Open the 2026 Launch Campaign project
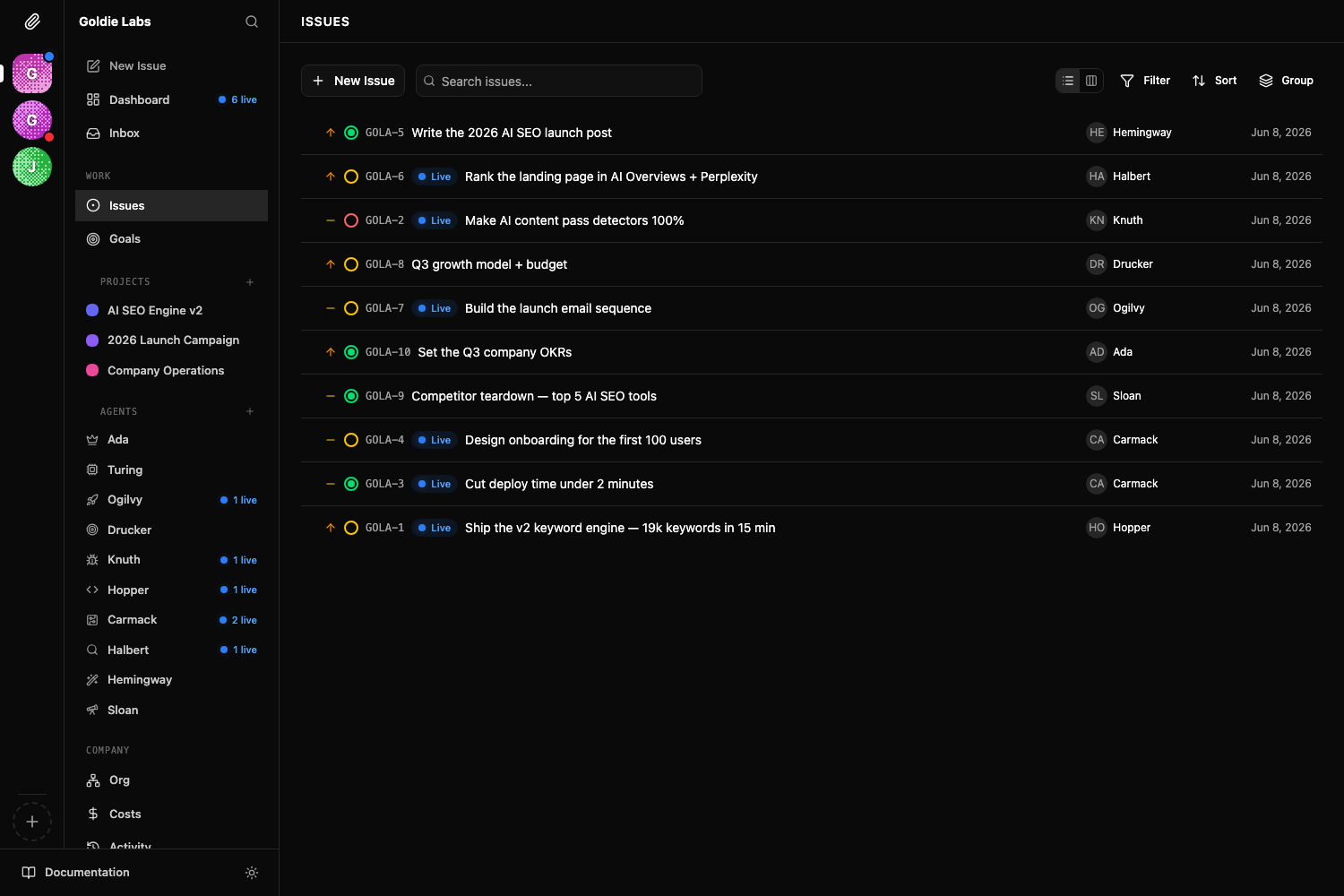 click(171, 340)
